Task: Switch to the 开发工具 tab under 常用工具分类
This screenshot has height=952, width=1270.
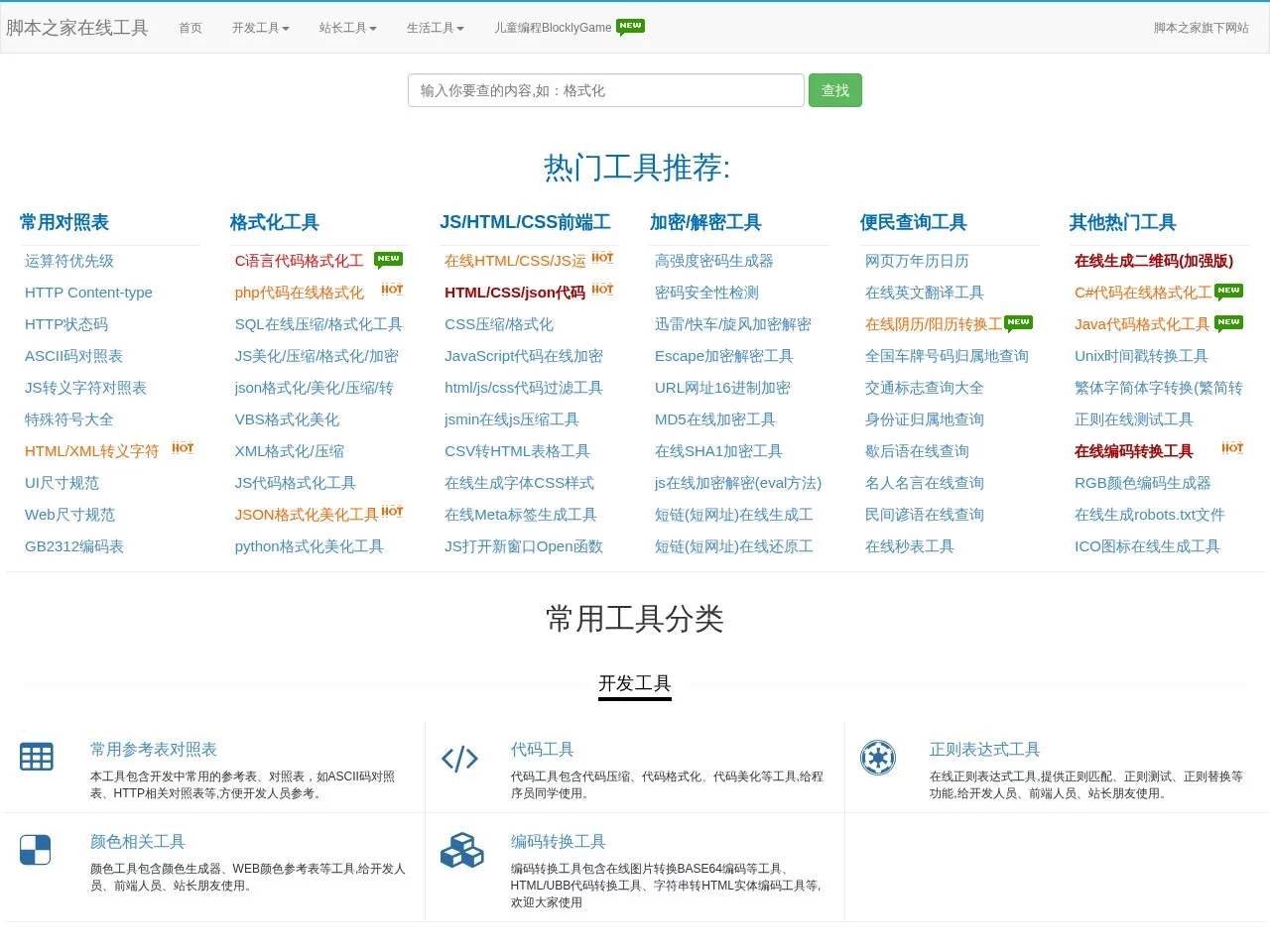Action: tap(634, 683)
